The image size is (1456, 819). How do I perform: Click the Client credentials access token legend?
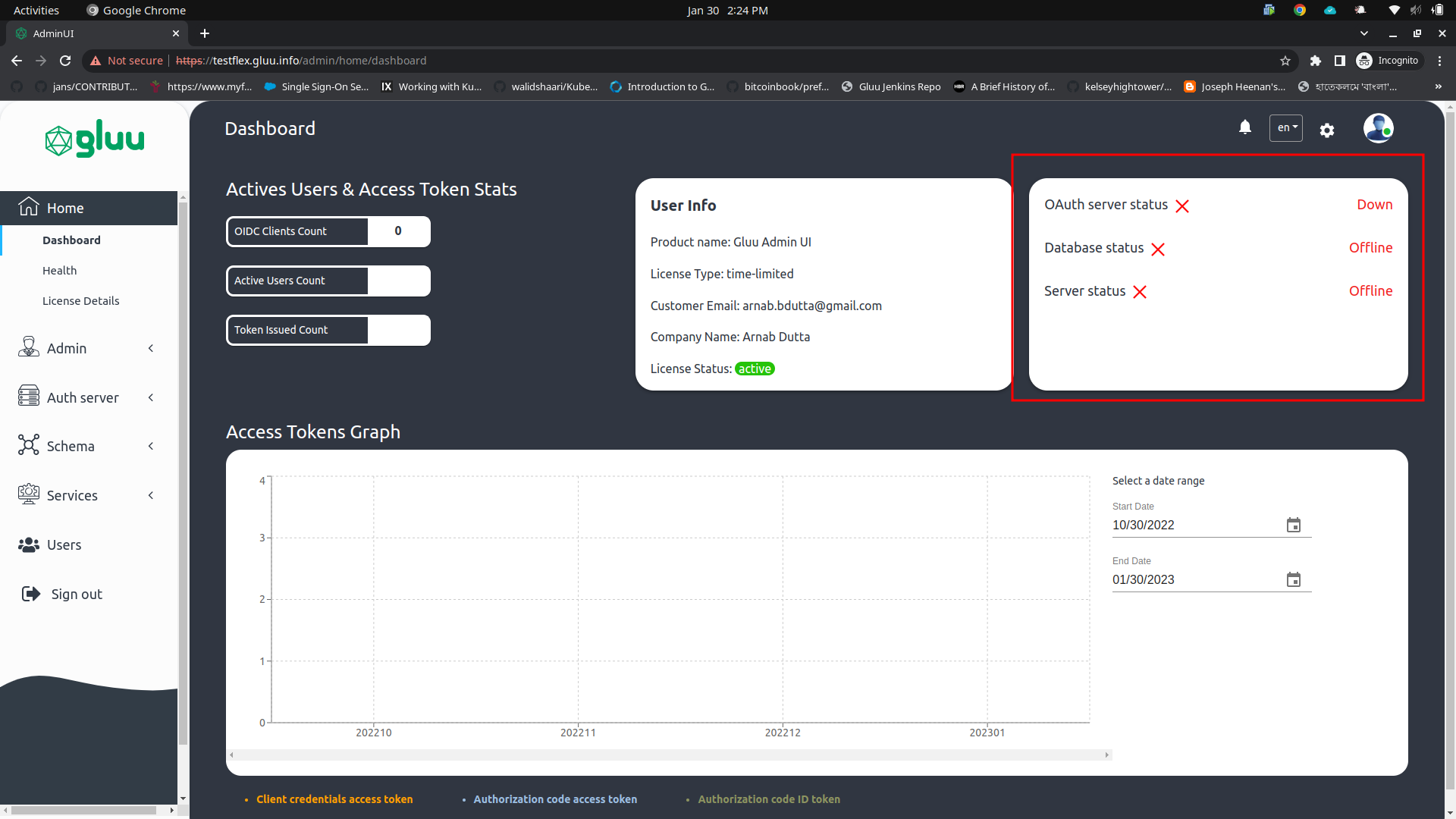pos(334,799)
